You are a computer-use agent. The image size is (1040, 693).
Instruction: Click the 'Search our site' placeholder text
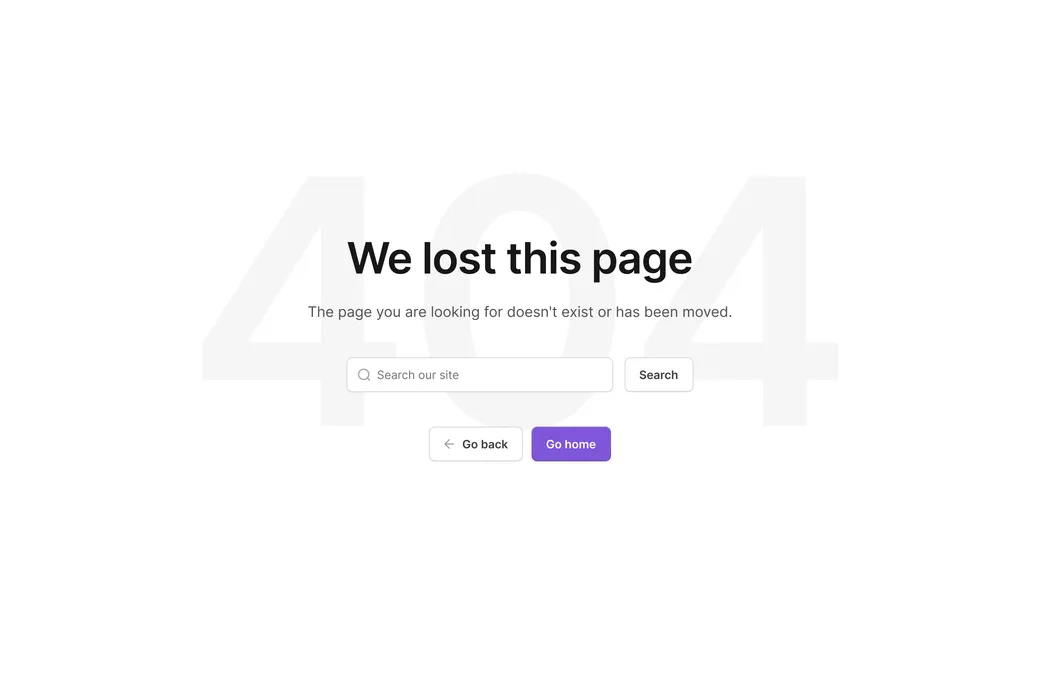pyautogui.click(x=418, y=375)
